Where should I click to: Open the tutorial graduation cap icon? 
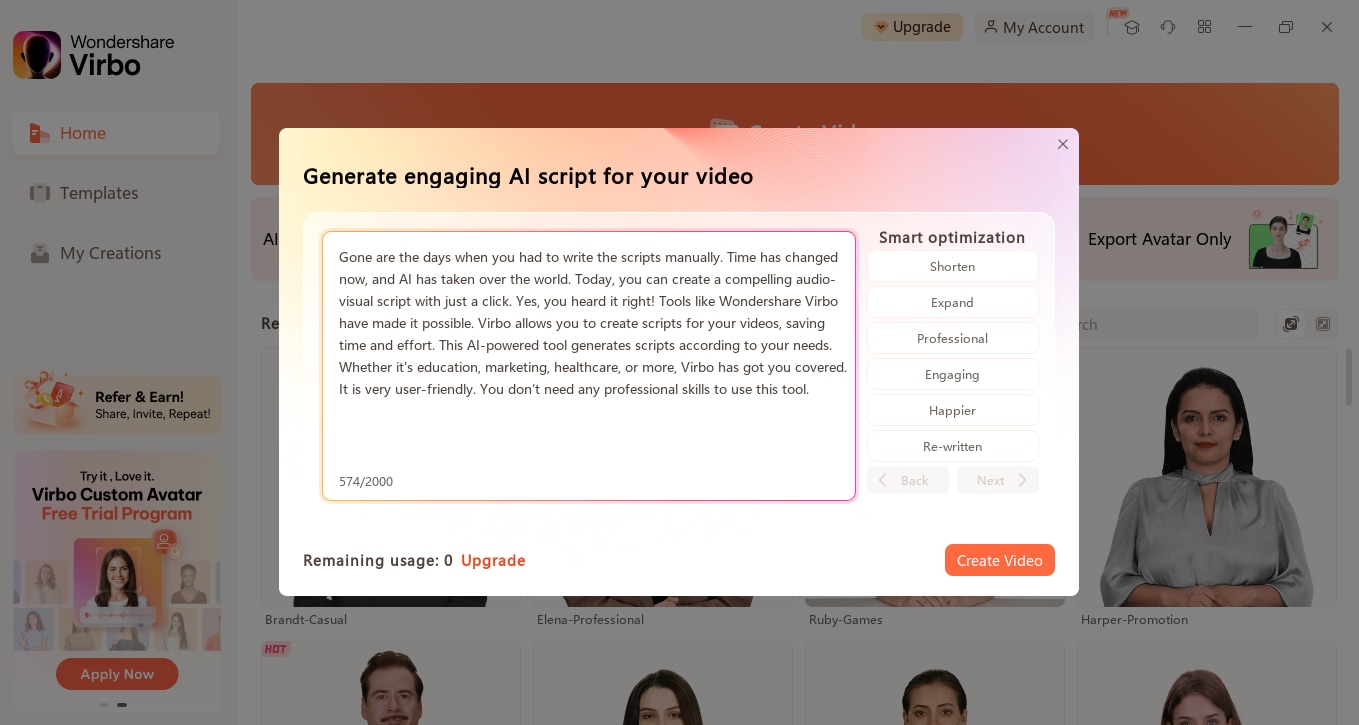point(1132,27)
